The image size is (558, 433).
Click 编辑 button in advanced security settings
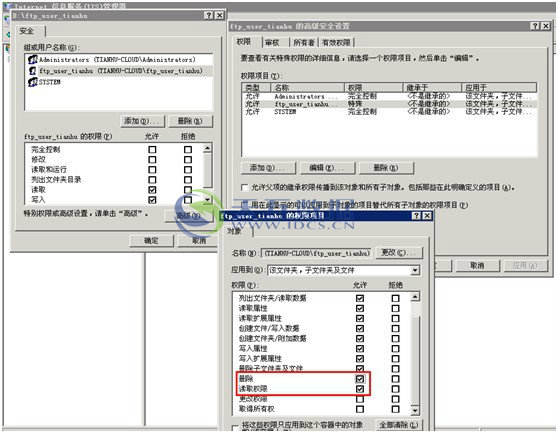[x=328, y=168]
